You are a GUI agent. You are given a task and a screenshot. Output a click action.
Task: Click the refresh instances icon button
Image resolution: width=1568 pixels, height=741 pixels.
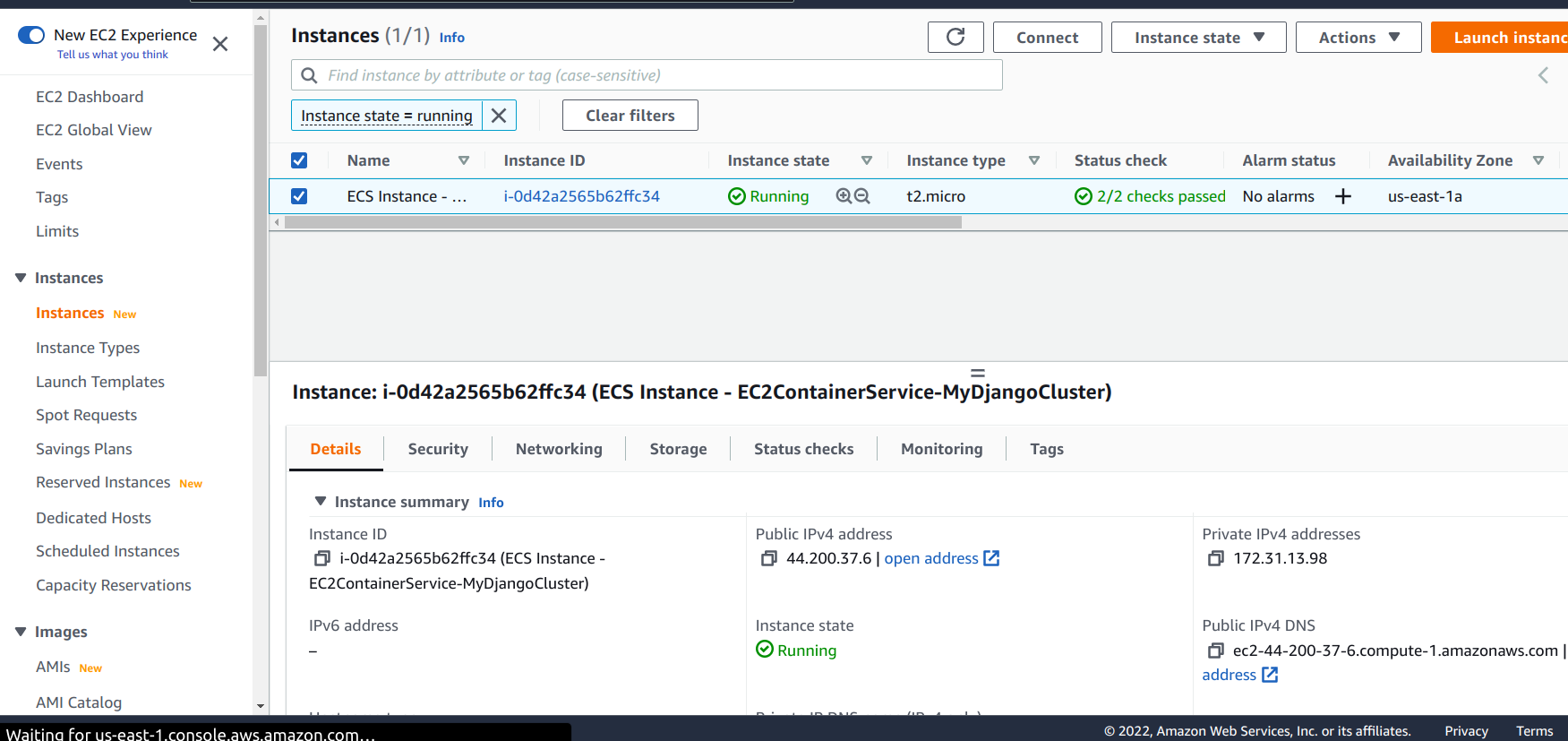point(955,37)
